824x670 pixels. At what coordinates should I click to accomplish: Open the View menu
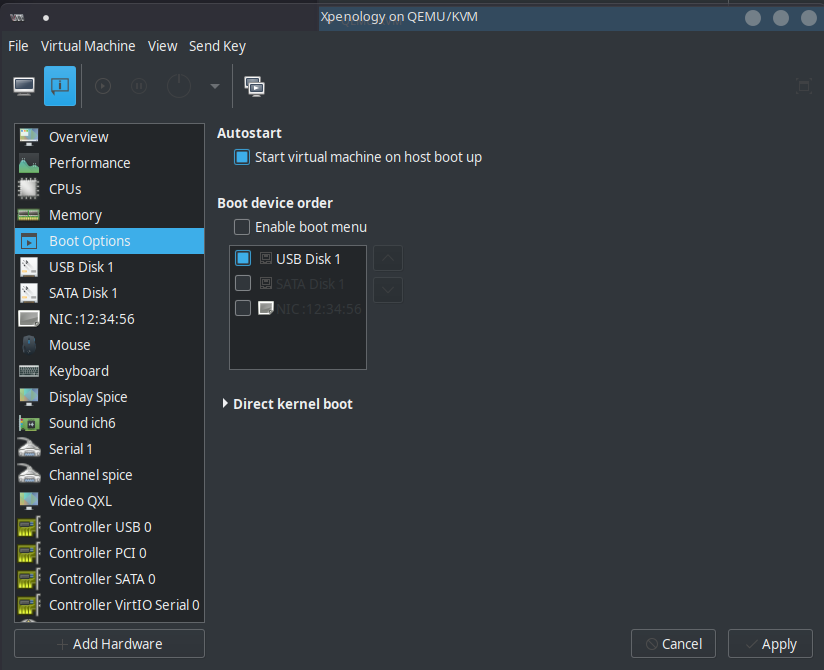(x=162, y=46)
